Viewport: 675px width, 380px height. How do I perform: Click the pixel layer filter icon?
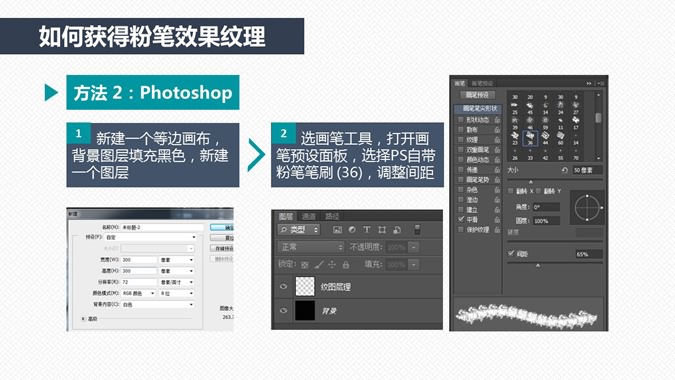(338, 230)
